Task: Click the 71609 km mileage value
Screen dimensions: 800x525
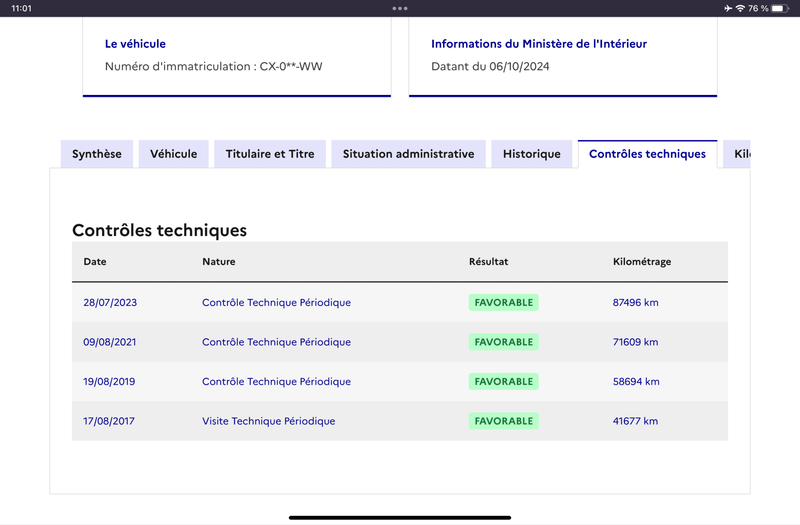Action: 636,342
